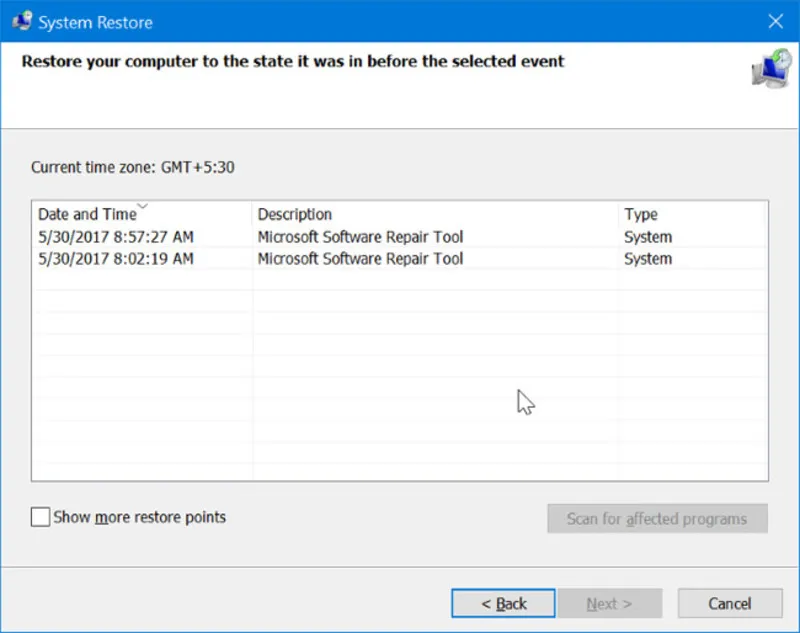
Task: Close the System Restore window
Action: [775, 21]
